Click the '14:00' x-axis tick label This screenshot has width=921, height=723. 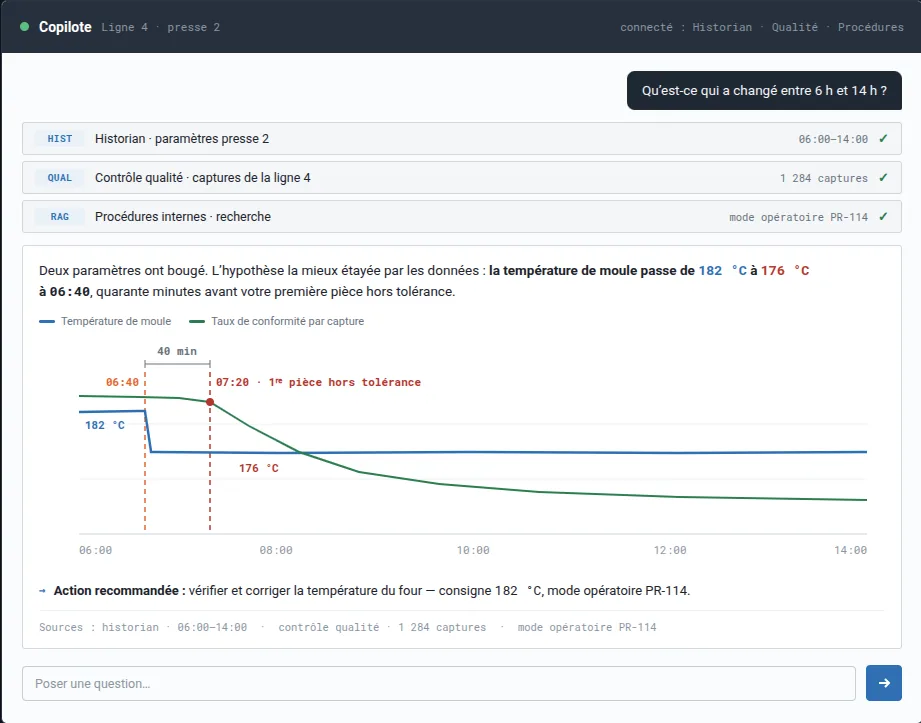(851, 550)
